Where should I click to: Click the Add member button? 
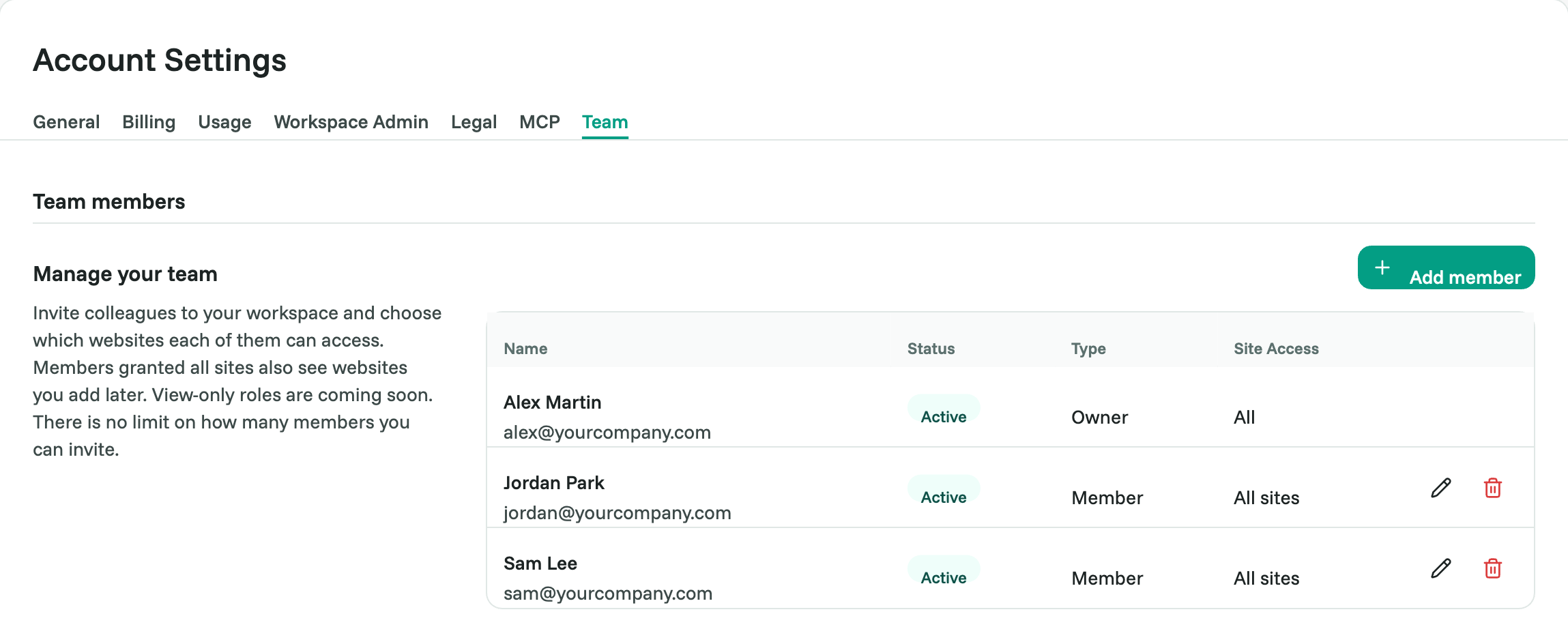pyautogui.click(x=1446, y=267)
